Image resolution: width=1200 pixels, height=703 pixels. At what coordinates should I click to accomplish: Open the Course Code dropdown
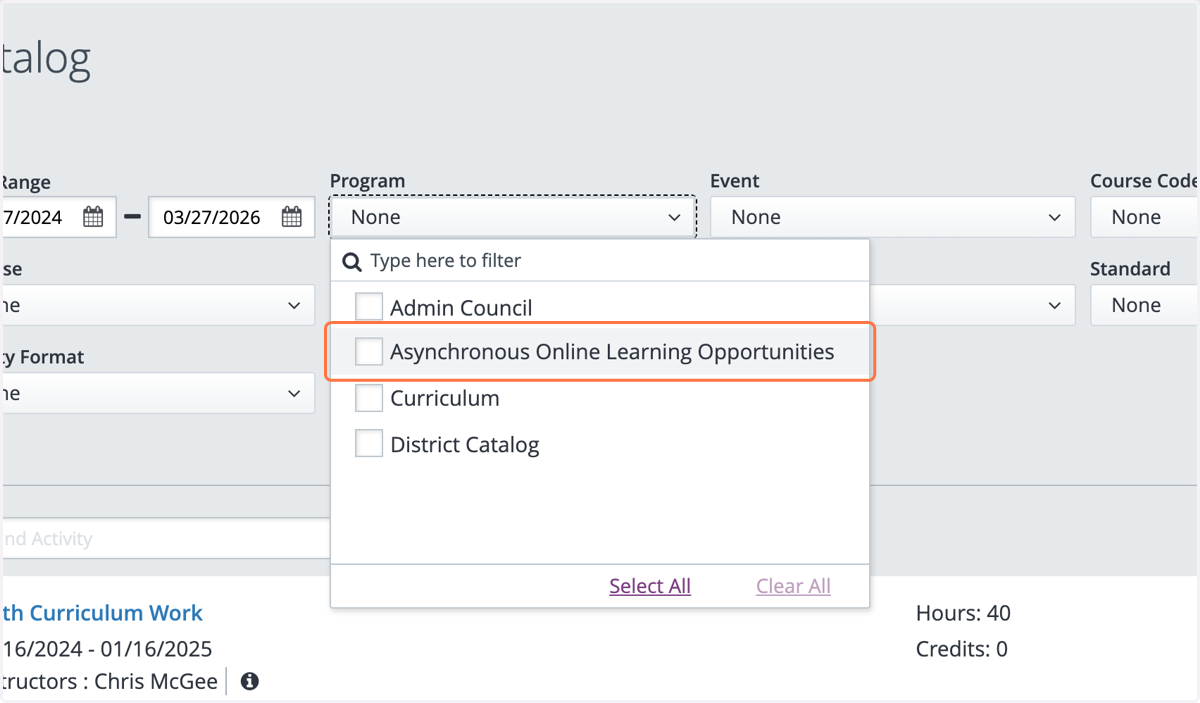1145,217
